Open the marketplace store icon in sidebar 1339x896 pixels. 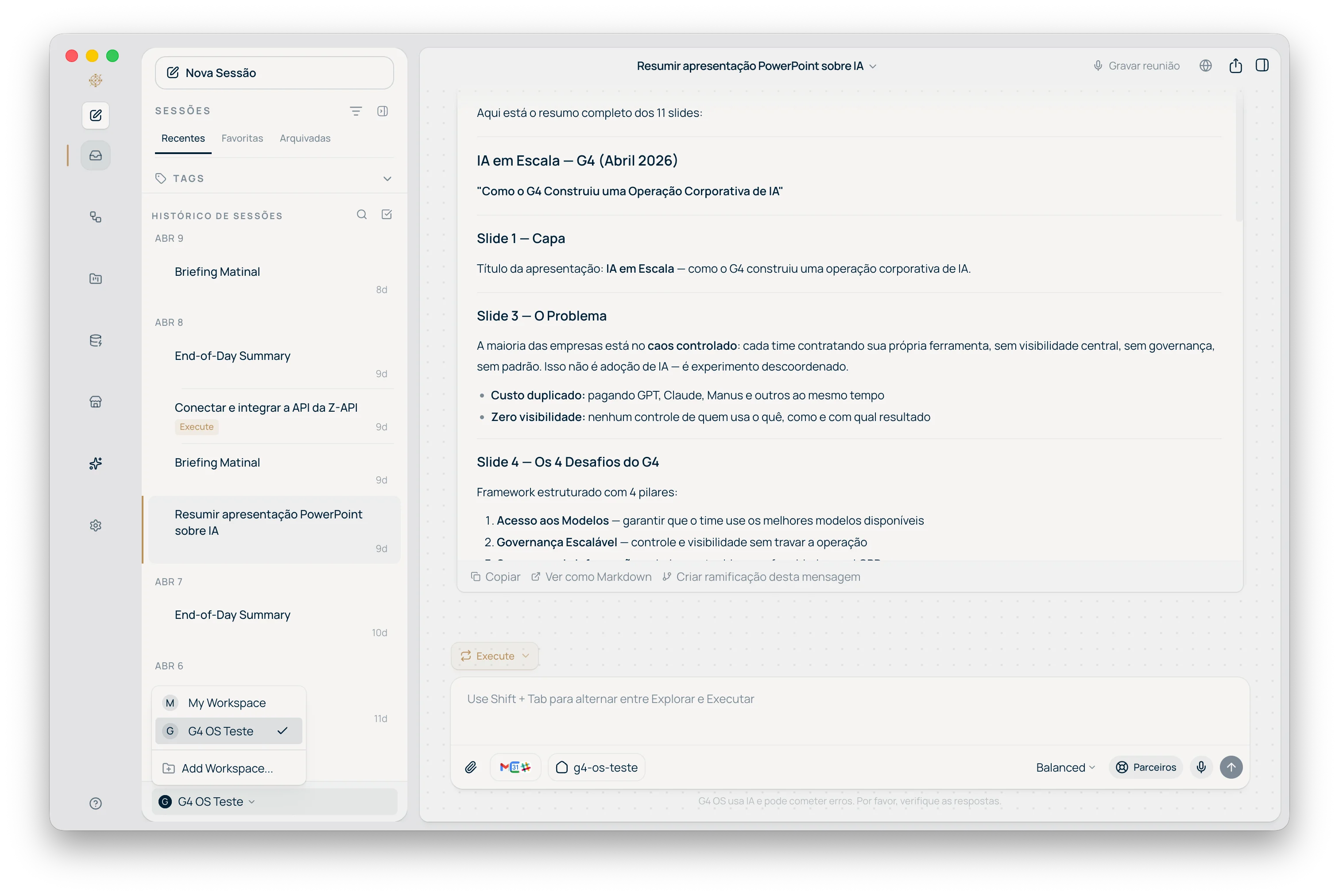[96, 402]
